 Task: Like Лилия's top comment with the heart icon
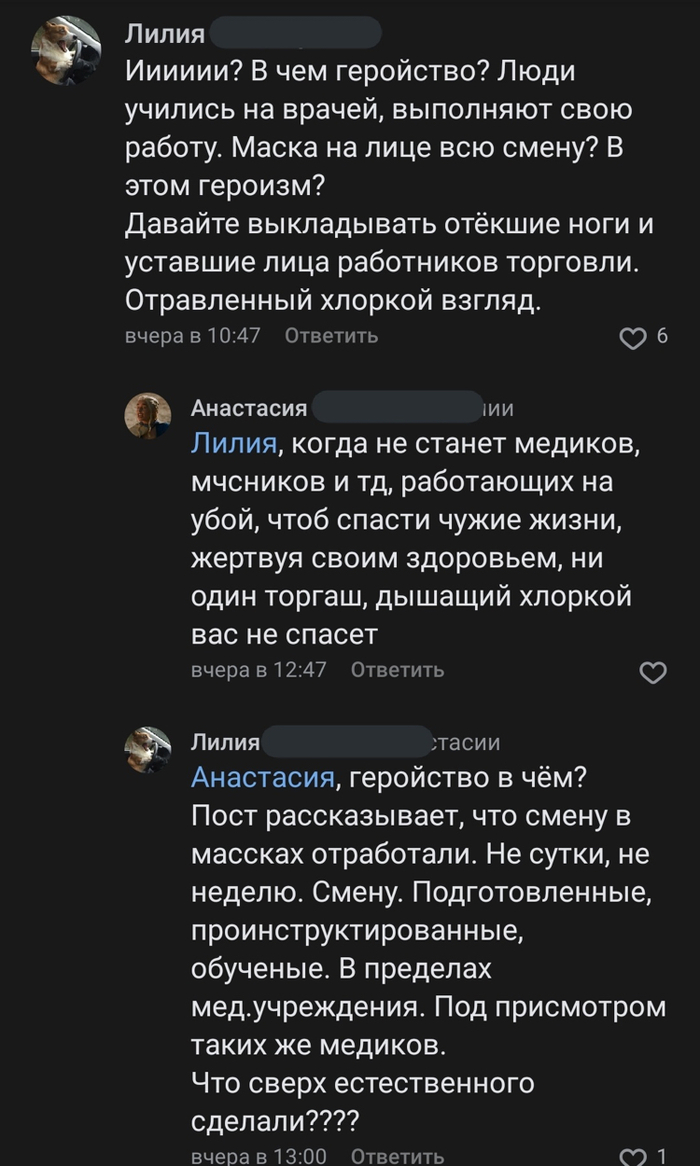click(x=633, y=339)
